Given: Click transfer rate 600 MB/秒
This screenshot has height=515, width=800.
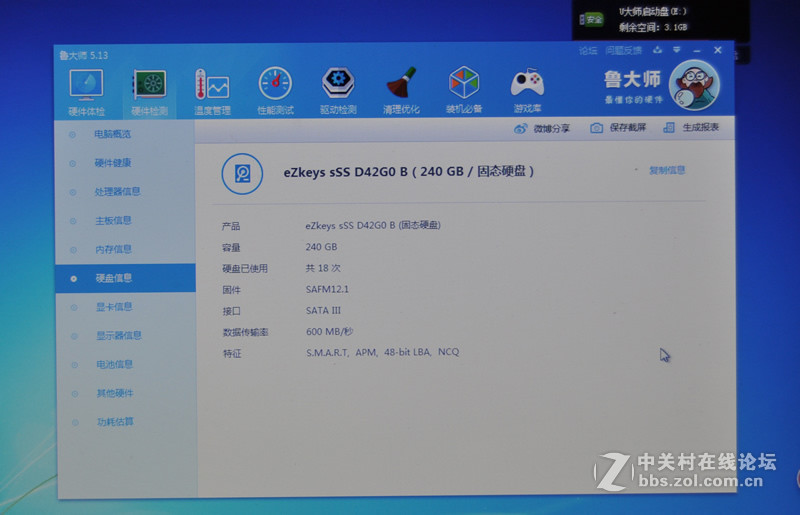Looking at the screenshot, I should pyautogui.click(x=330, y=332).
